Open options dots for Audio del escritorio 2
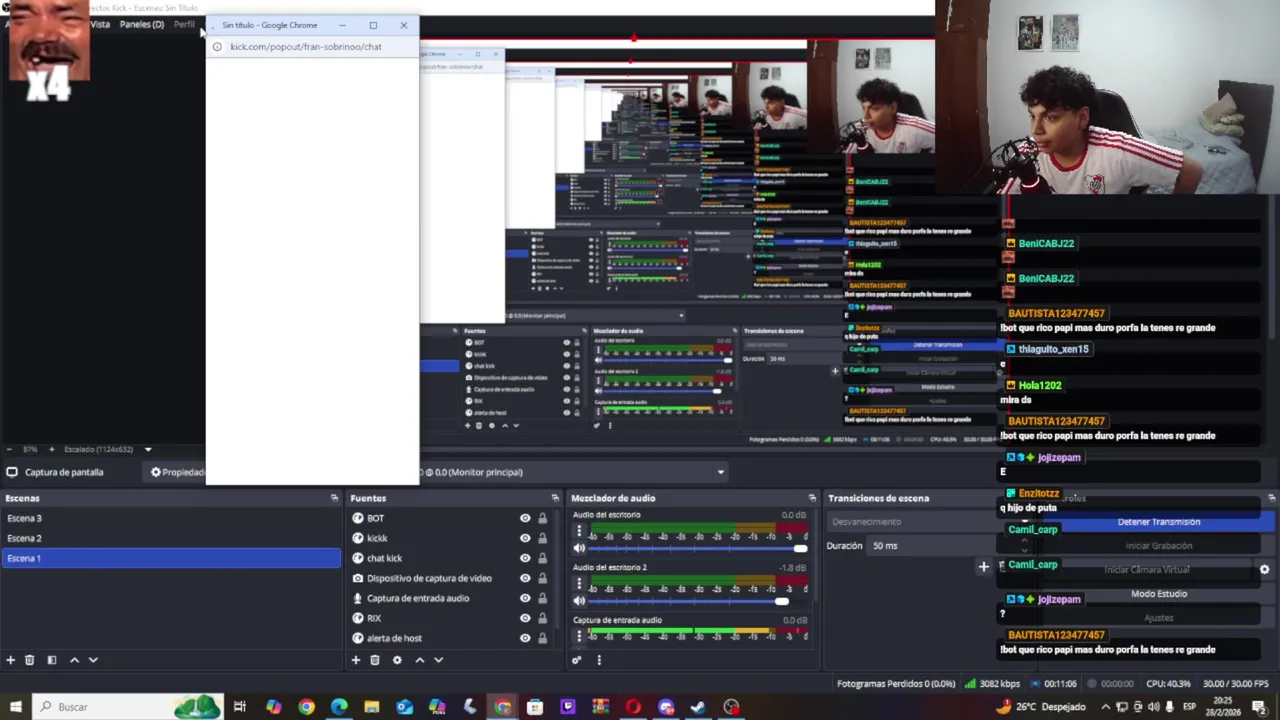The height and width of the screenshot is (720, 1280). coord(579,584)
